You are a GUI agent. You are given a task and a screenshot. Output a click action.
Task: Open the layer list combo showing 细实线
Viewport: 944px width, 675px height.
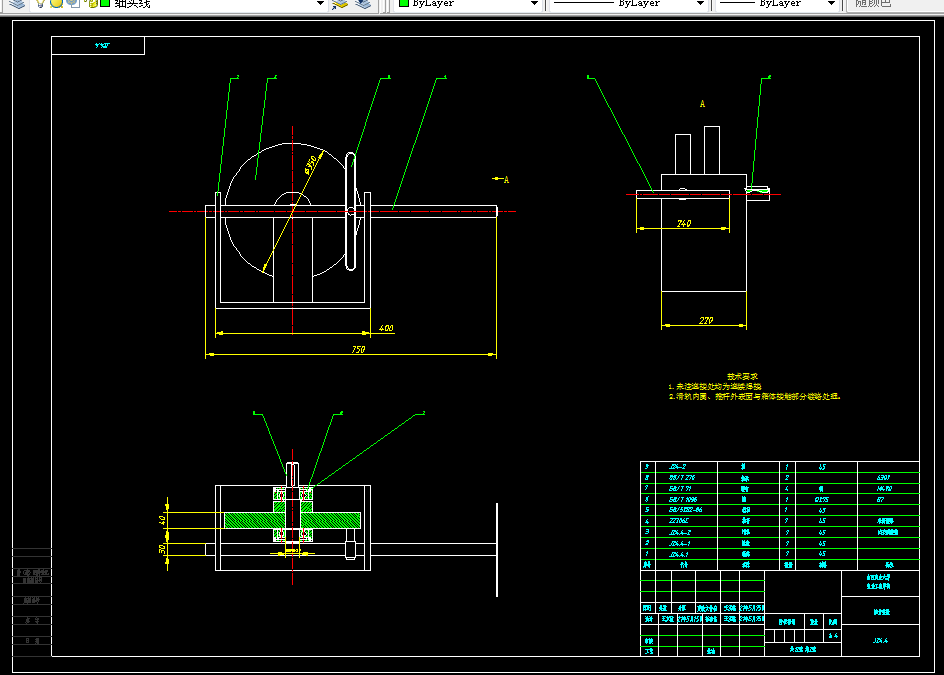pyautogui.click(x=178, y=4)
